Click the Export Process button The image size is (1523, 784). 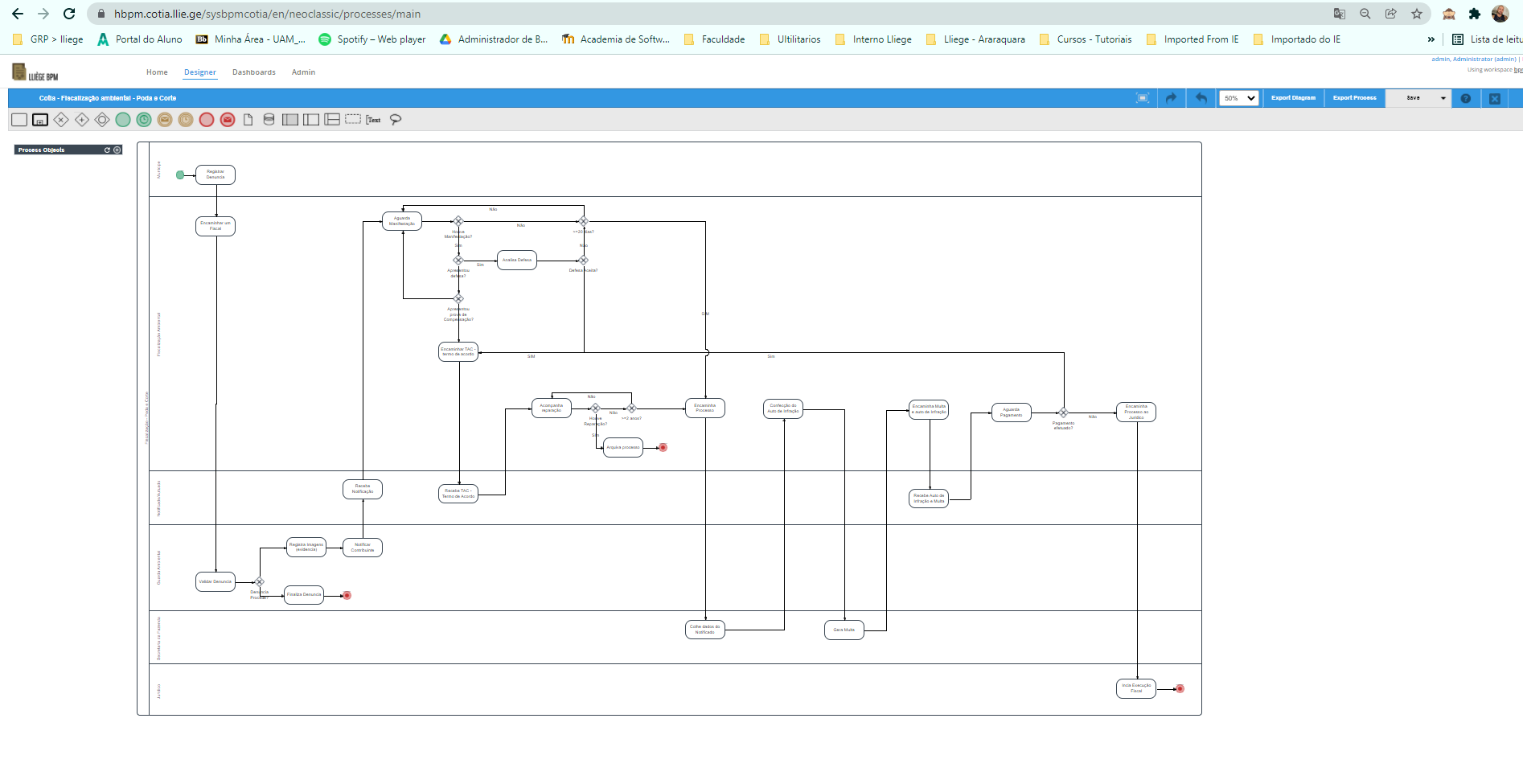(1354, 98)
